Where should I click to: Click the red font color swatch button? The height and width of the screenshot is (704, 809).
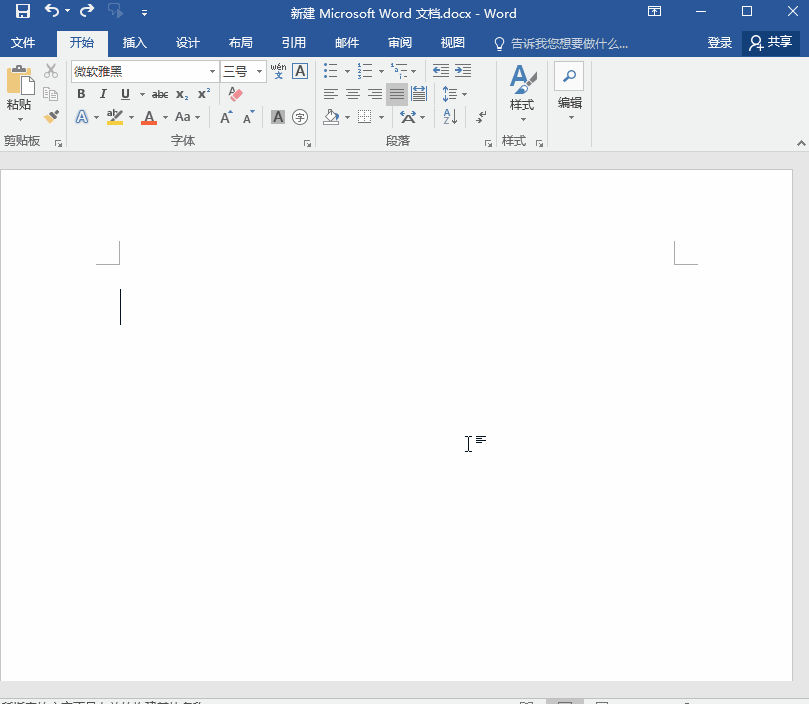(x=149, y=117)
